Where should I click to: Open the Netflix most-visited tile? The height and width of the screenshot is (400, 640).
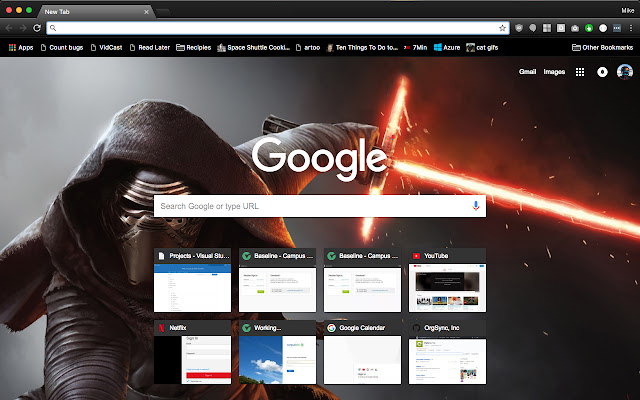tap(192, 352)
